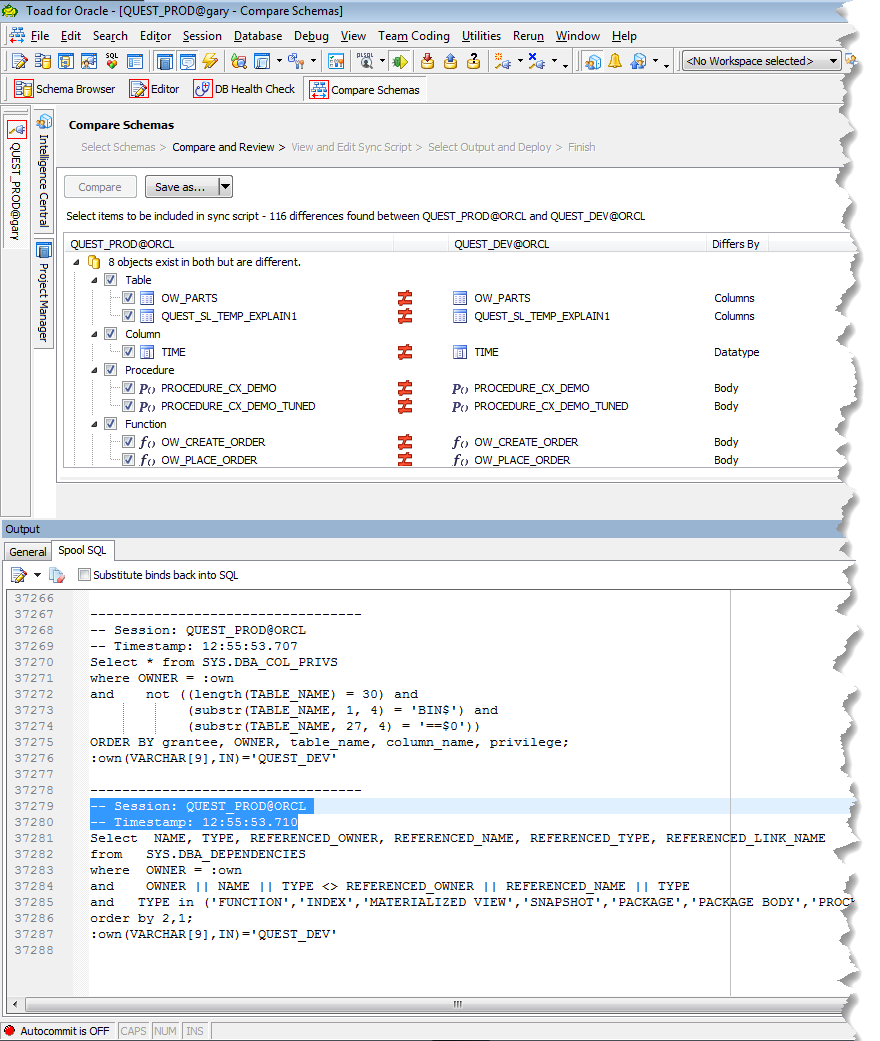Screen dimensions: 880x1041
Task: Click the rollback database up-arrow icon
Action: (450, 62)
